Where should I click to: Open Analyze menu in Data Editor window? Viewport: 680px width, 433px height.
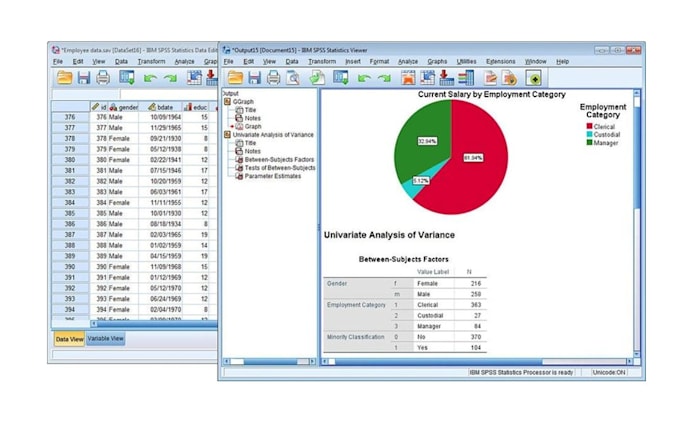[184, 62]
